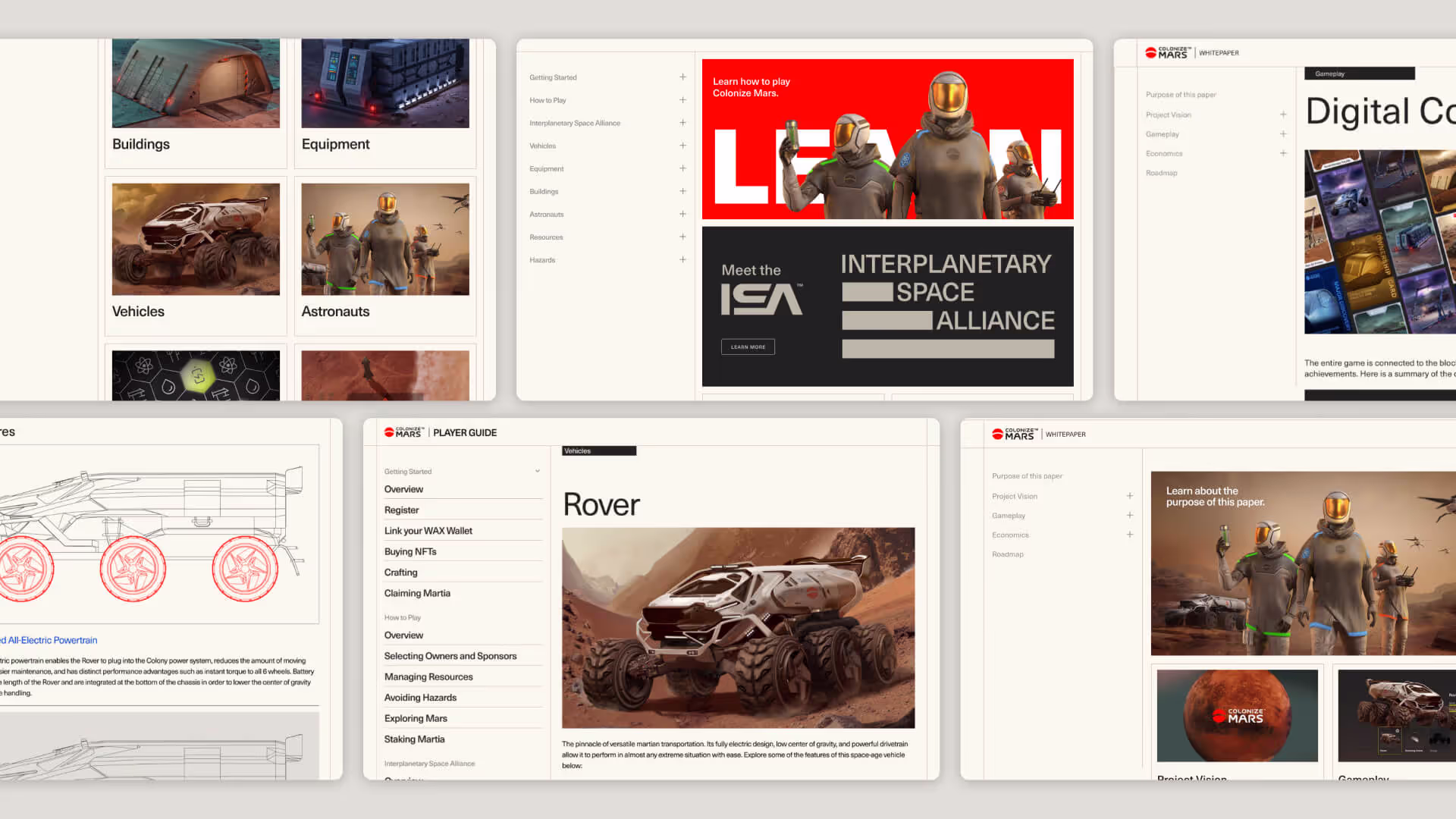The image size is (1456, 819).
Task: Expand Project Vision in top whitepaper
Action: click(x=1283, y=115)
